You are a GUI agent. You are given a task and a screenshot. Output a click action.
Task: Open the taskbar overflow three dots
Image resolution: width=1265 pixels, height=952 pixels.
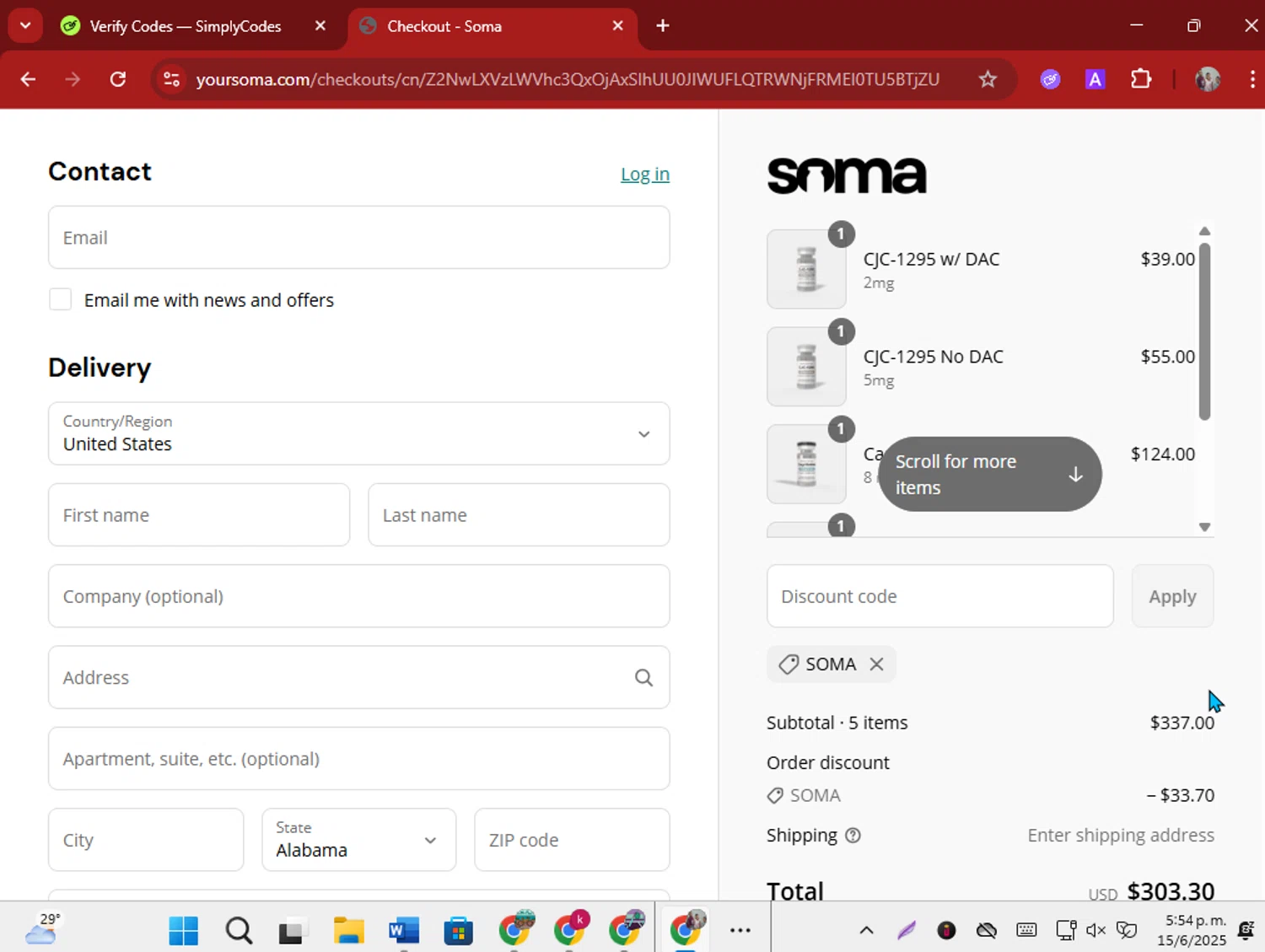(740, 930)
